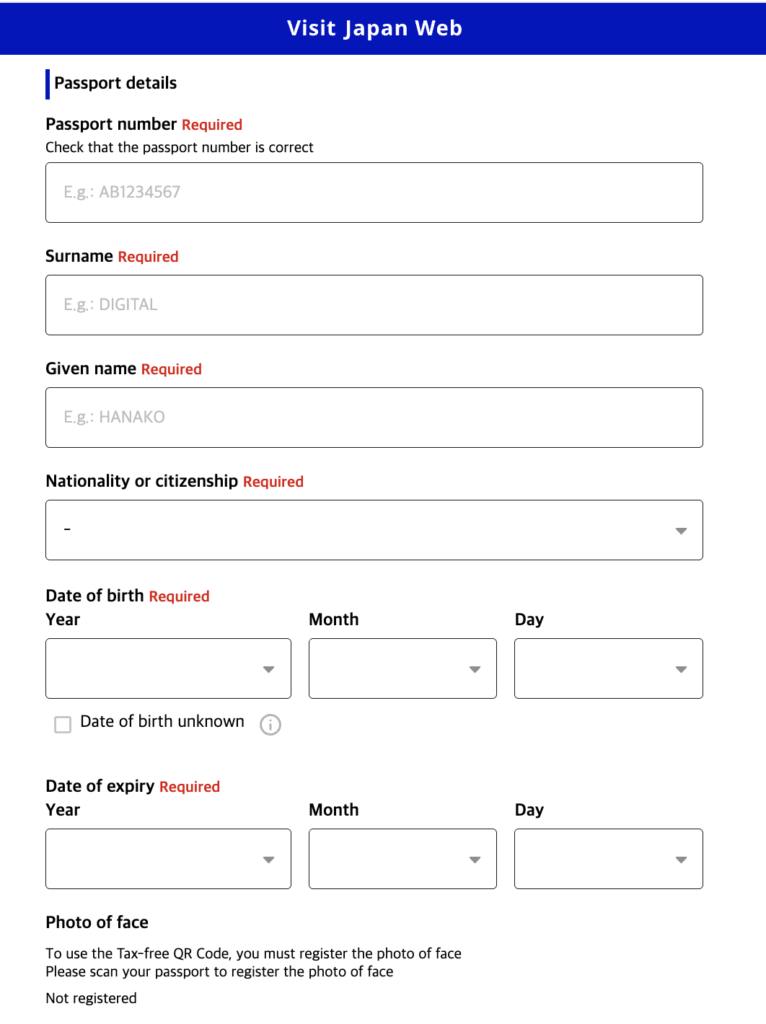The image size is (766, 1024).
Task: Click the Required label next to Passport number
Action: pos(211,124)
